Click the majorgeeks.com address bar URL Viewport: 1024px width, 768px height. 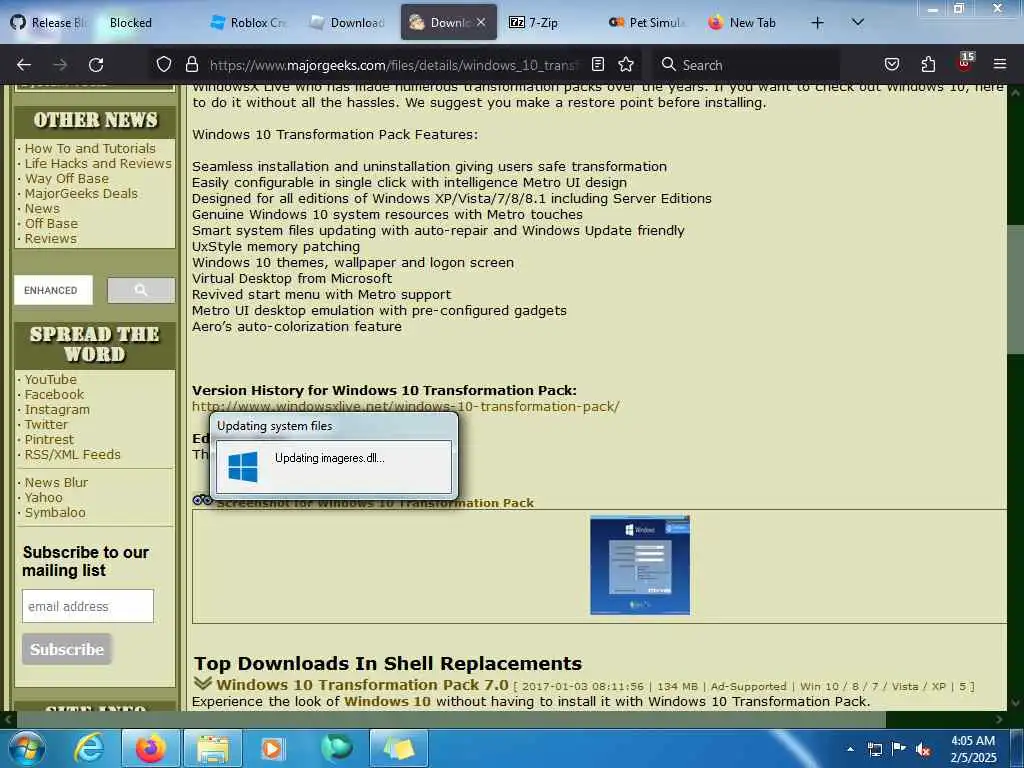coord(394,65)
